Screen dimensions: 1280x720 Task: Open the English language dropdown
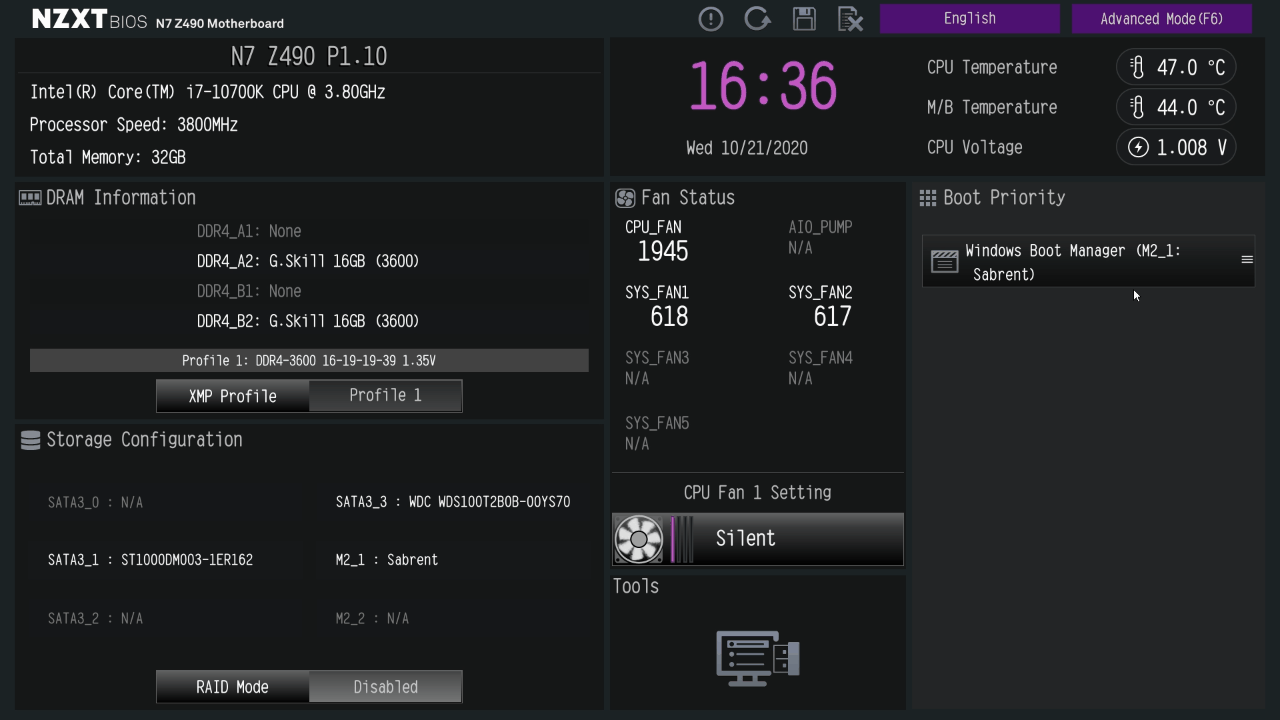pyautogui.click(x=969, y=19)
